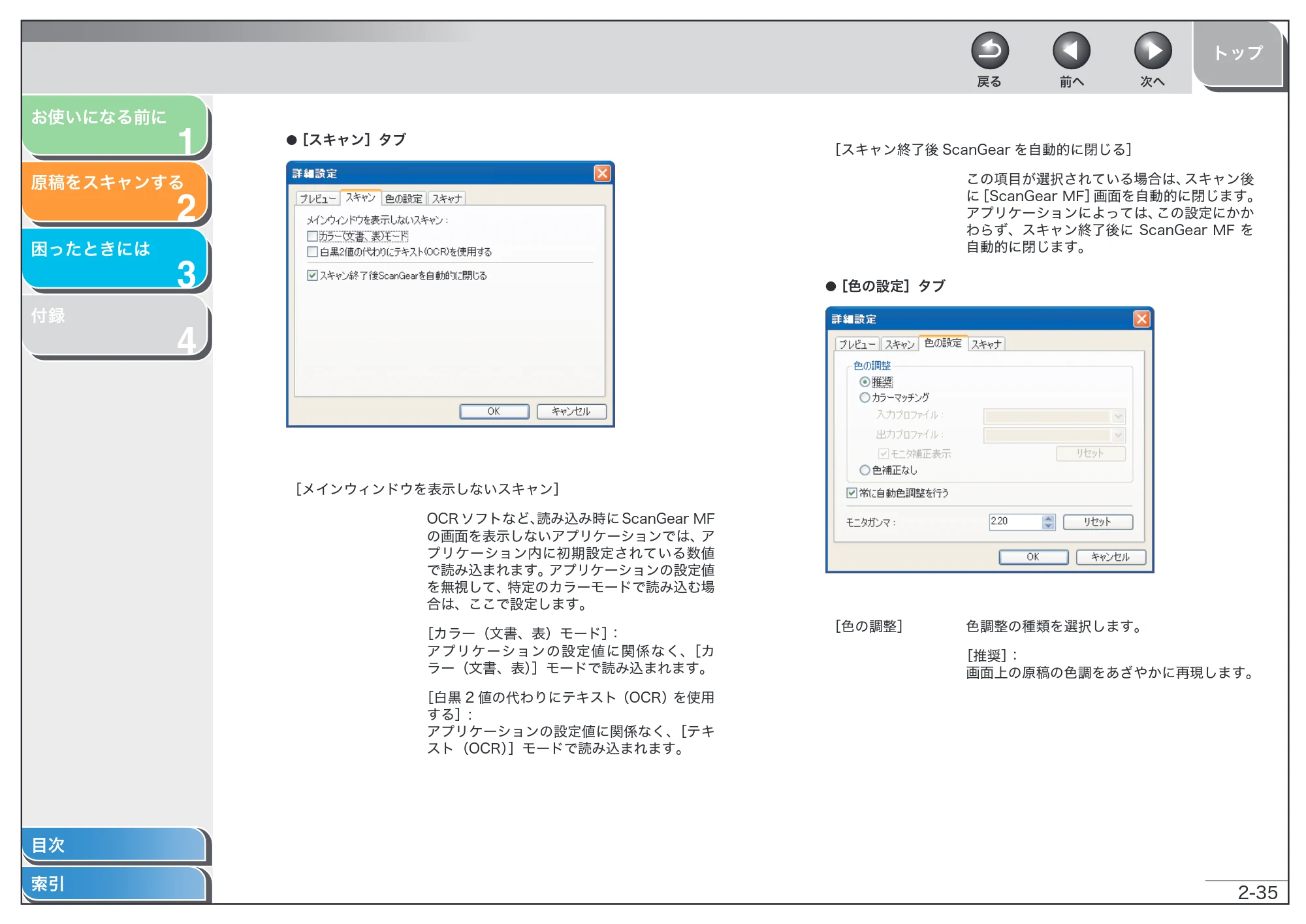Click OK in the color-settings dialog
This screenshot has height=924, width=1306.
pos(1033,557)
